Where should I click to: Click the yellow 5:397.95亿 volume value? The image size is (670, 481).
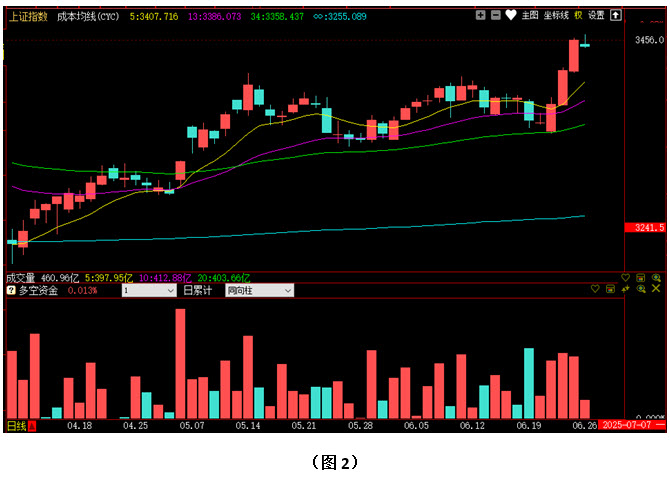point(109,278)
